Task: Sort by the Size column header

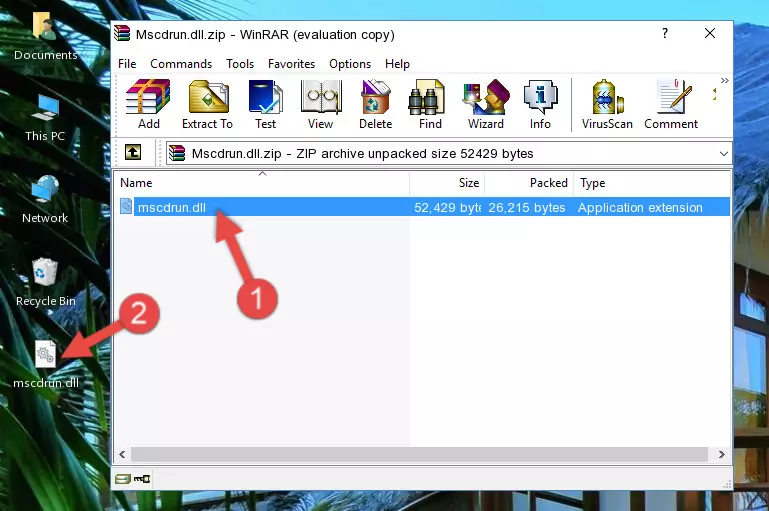Action: point(447,183)
